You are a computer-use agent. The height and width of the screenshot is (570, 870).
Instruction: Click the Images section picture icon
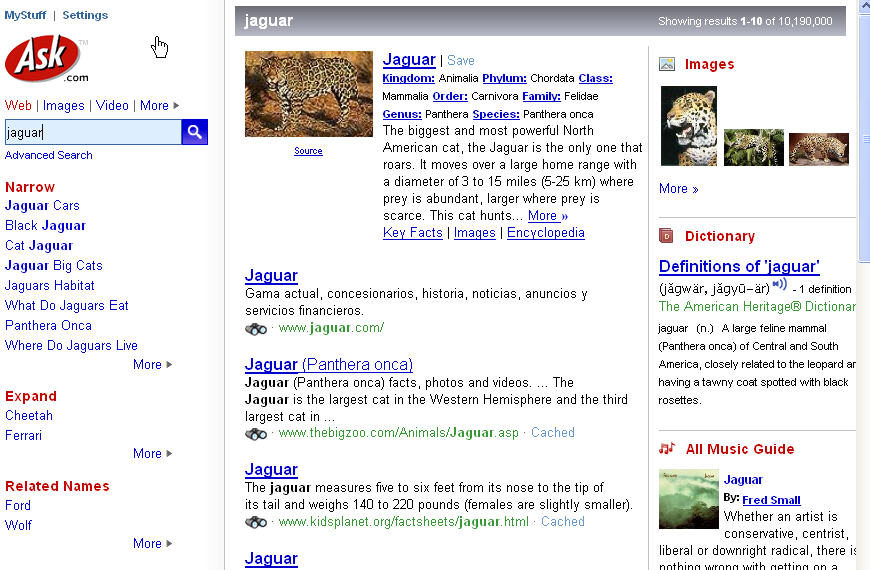point(667,64)
